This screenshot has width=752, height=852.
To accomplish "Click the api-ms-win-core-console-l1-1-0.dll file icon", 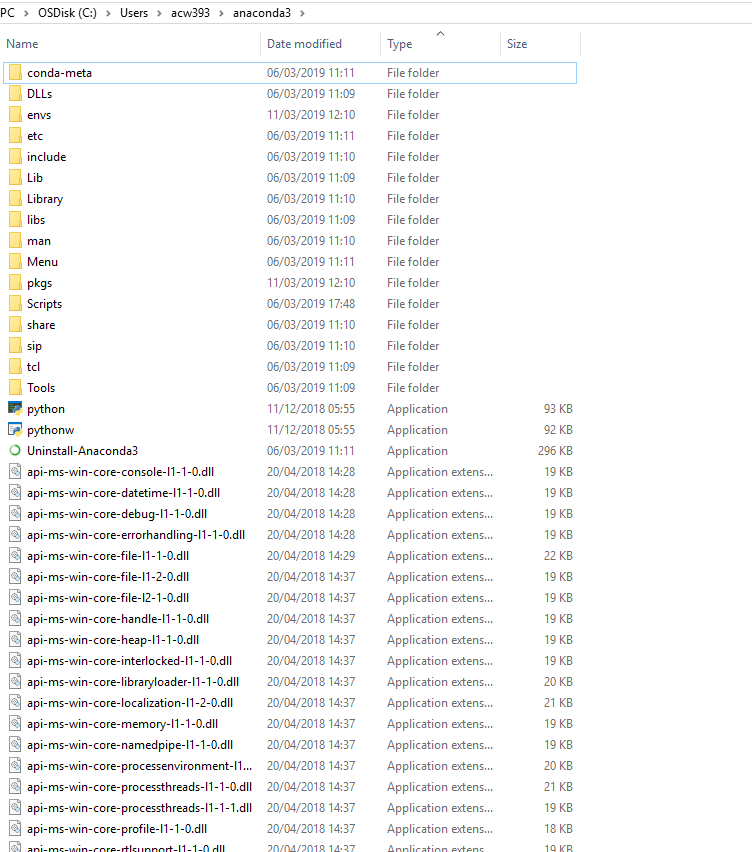I will tap(15, 472).
